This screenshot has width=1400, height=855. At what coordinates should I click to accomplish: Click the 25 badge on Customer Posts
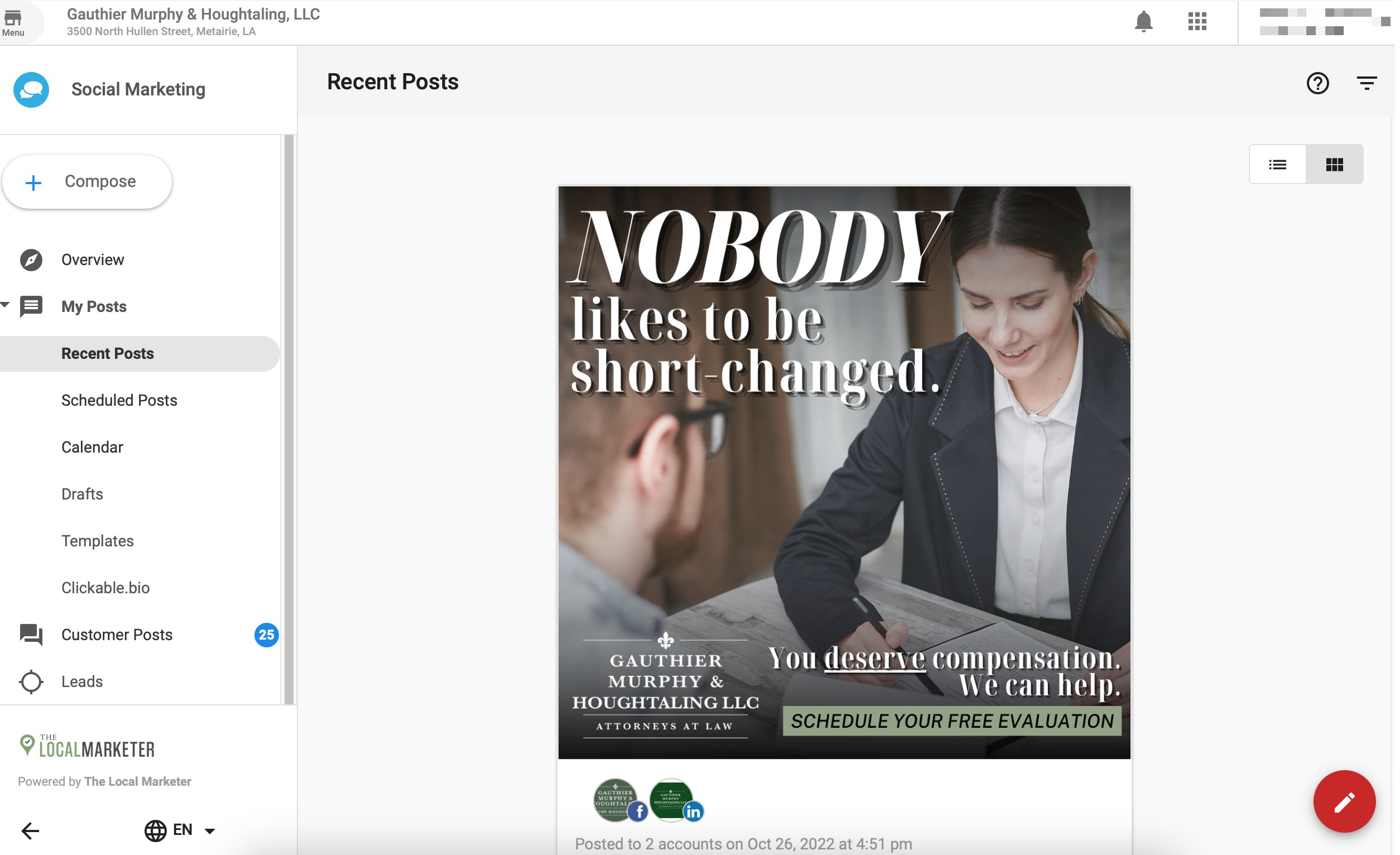pyautogui.click(x=267, y=636)
